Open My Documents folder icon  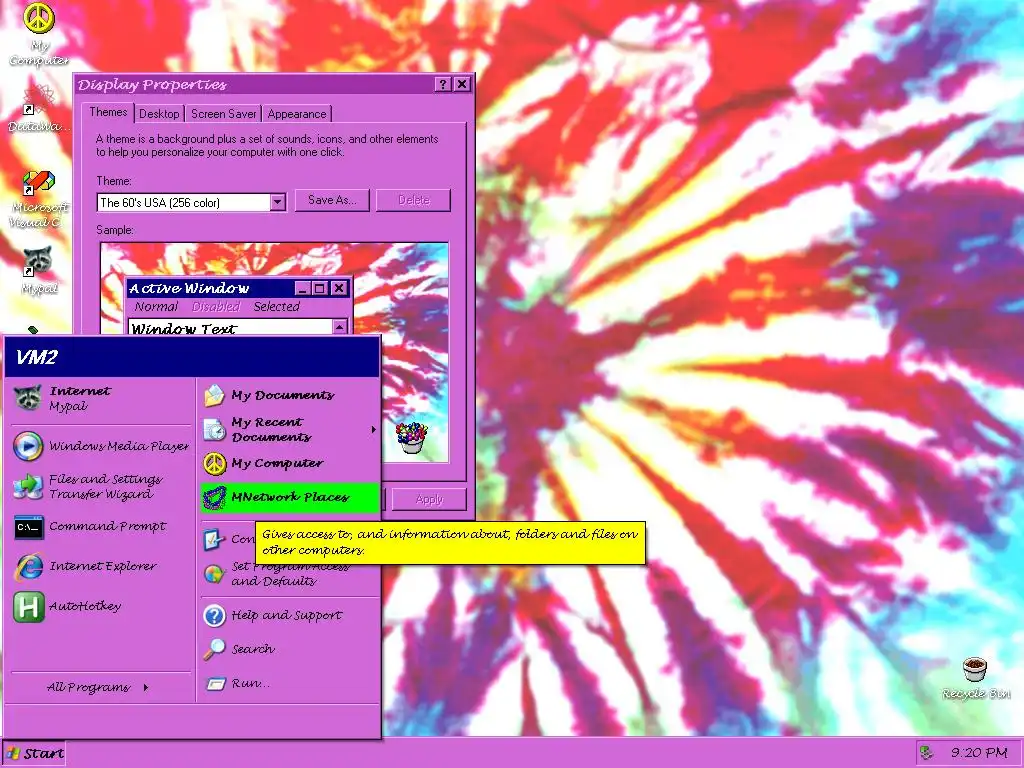click(x=214, y=396)
